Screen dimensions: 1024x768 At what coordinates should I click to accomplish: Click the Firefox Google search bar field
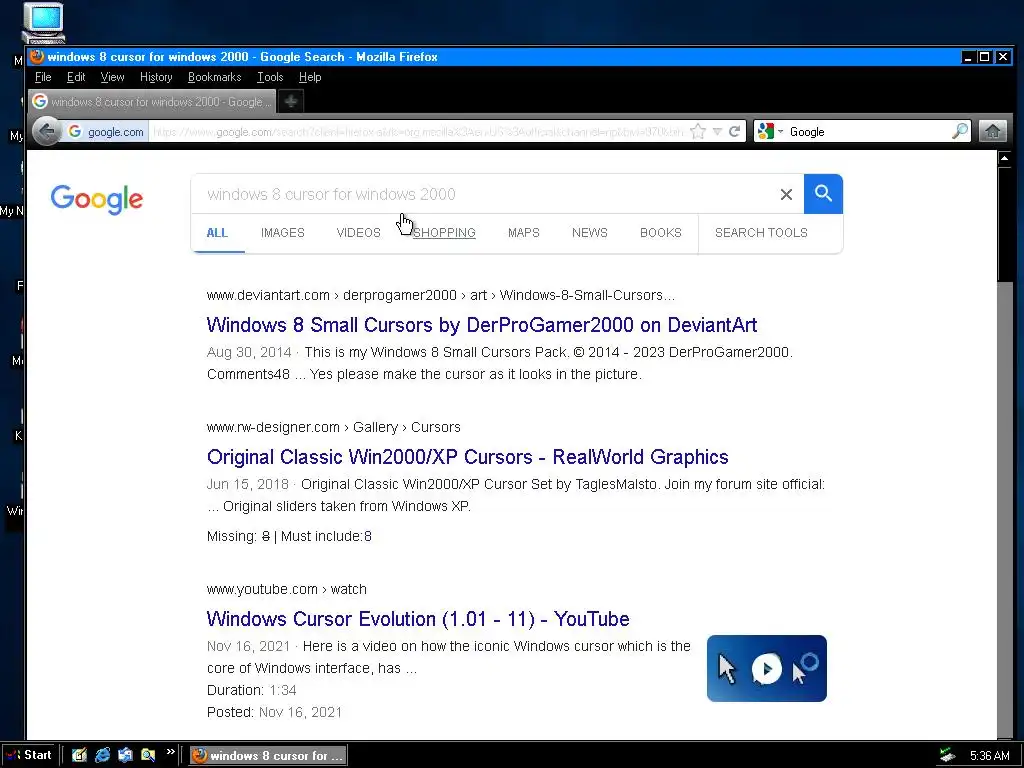coord(869,131)
